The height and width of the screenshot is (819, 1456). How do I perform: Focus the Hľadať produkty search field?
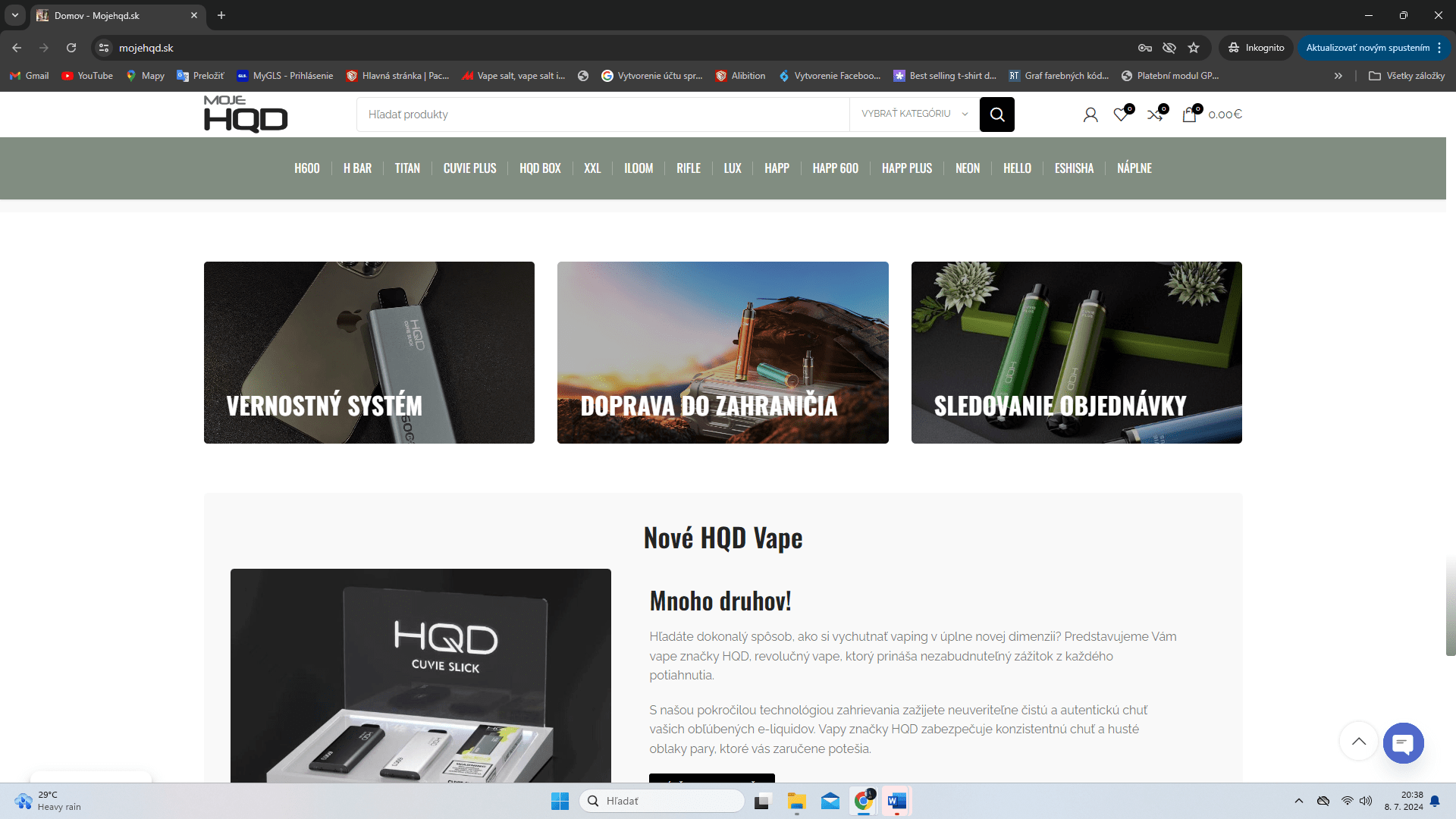point(603,115)
